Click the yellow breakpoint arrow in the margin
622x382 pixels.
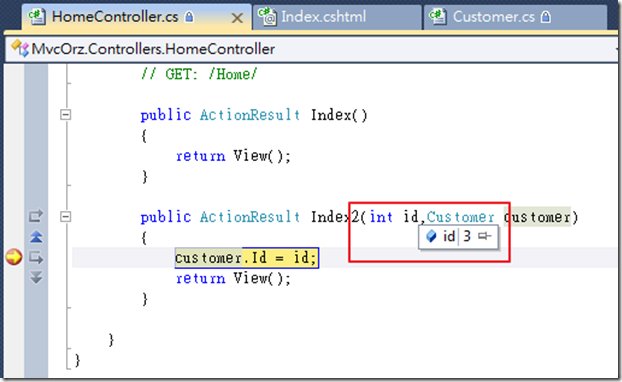(14, 257)
